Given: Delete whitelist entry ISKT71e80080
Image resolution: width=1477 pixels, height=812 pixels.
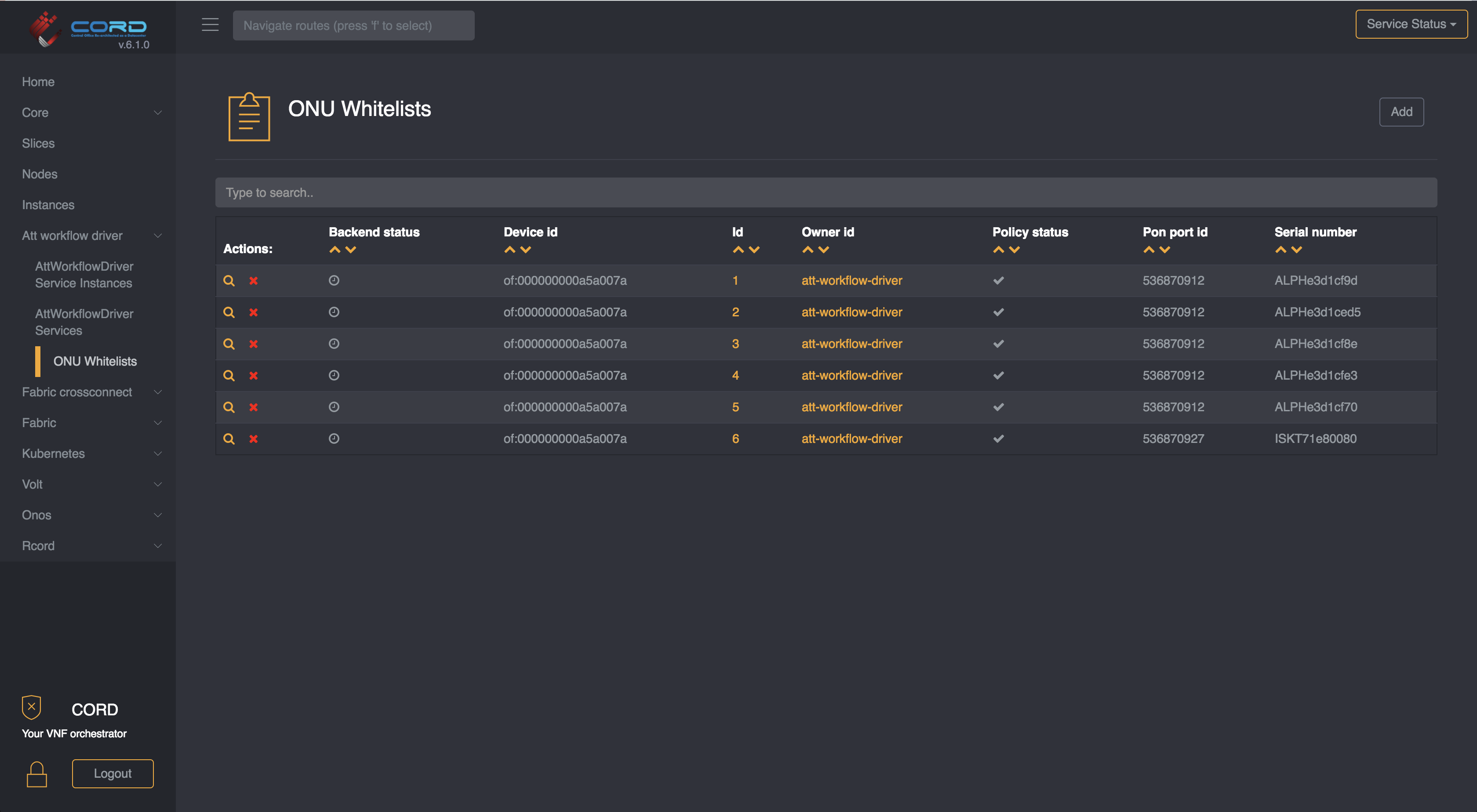Looking at the screenshot, I should pyautogui.click(x=254, y=439).
